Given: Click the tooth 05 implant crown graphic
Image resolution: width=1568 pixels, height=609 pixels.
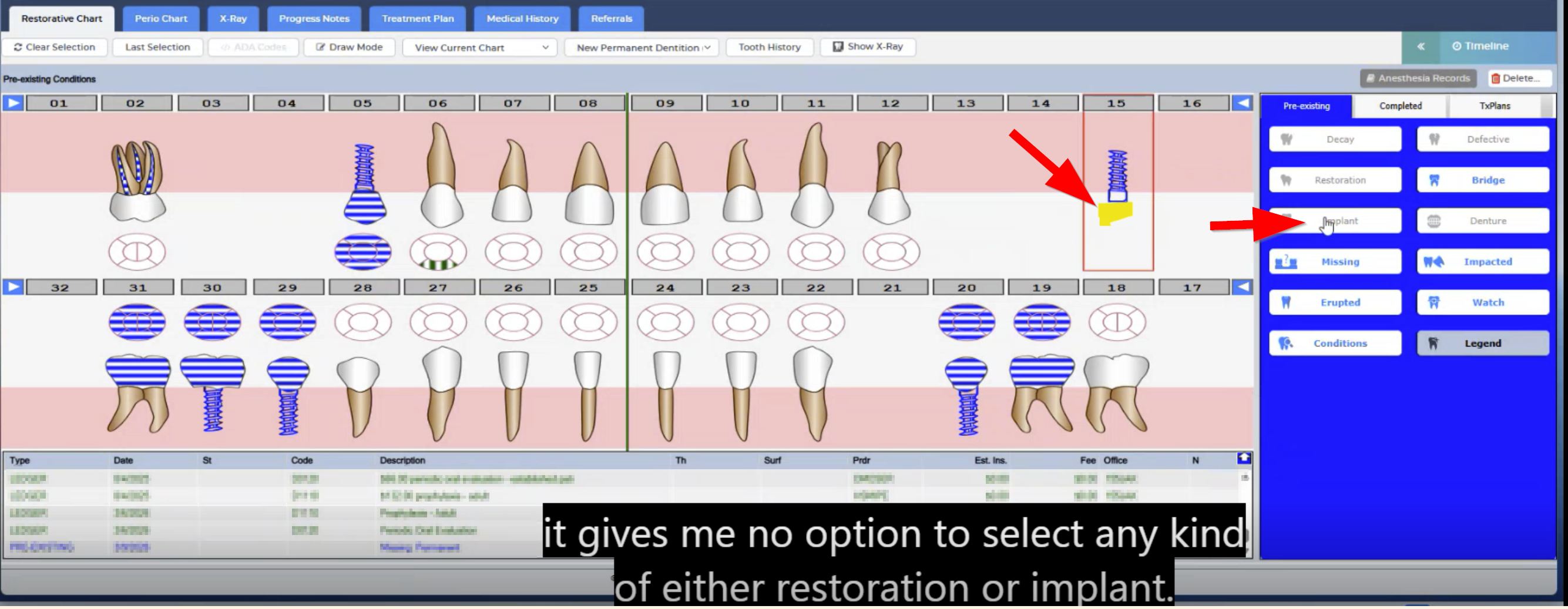Looking at the screenshot, I should coord(365,184).
